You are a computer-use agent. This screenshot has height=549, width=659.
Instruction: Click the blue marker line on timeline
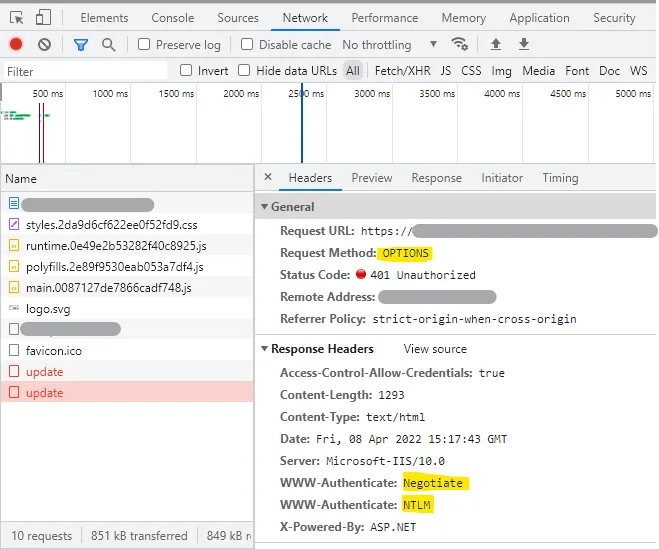302,123
